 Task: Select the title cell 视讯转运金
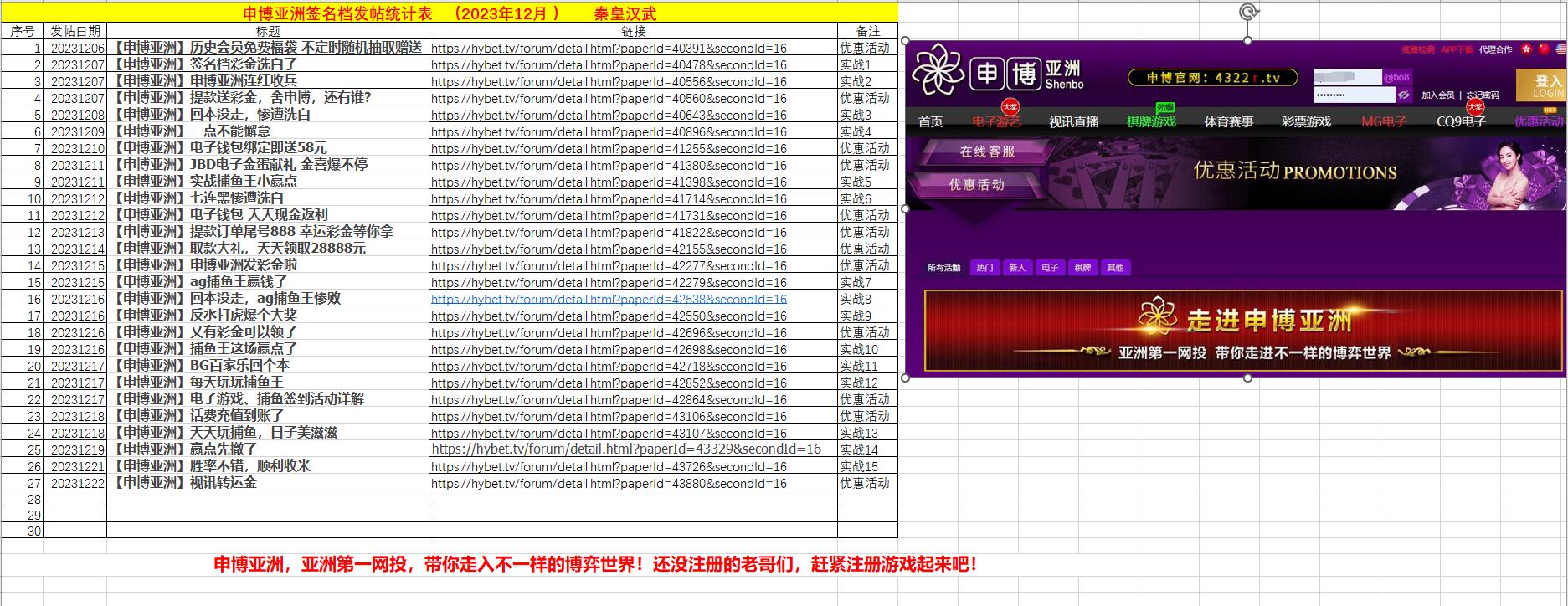[x=268, y=483]
